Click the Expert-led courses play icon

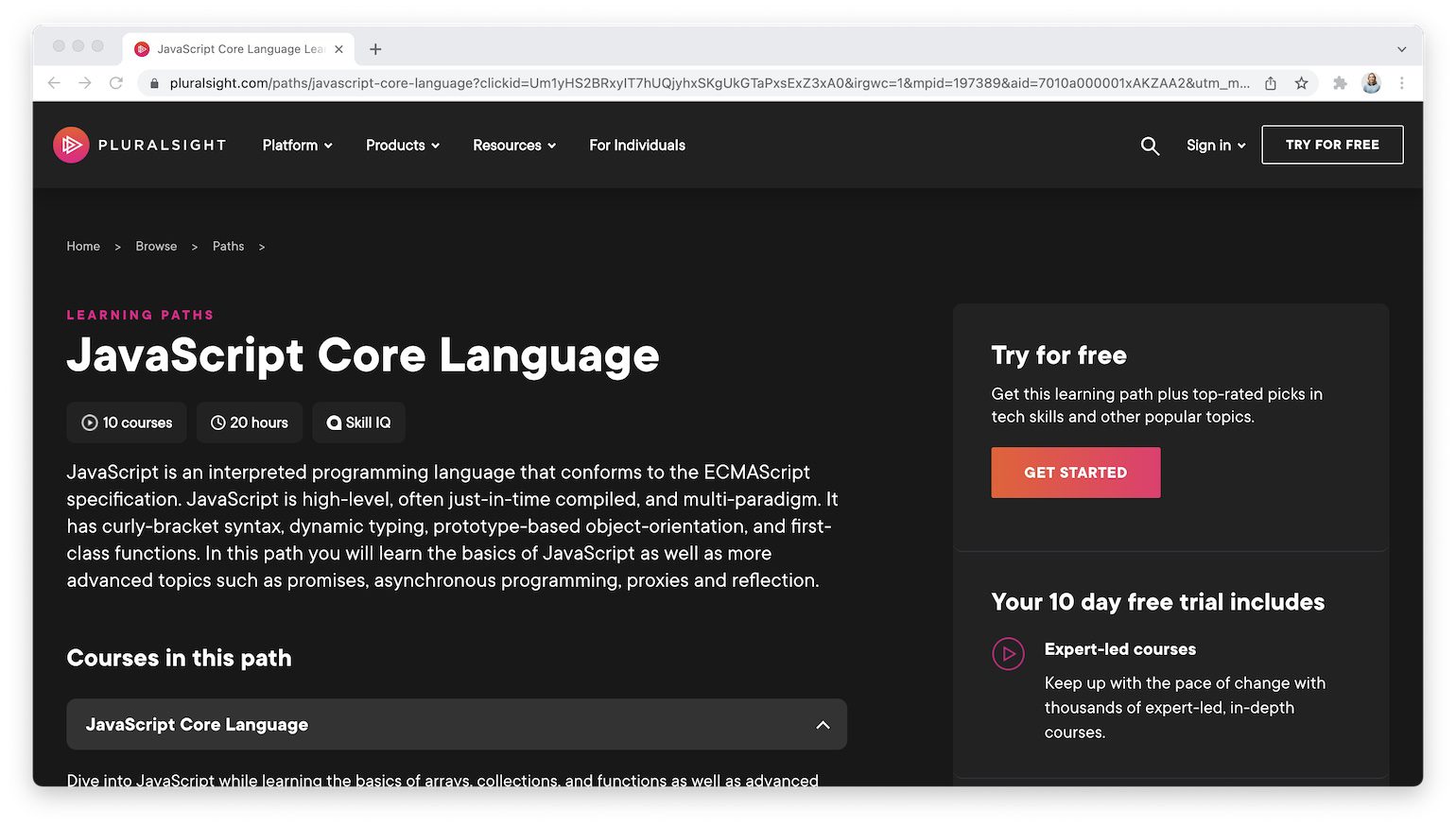(x=1008, y=653)
